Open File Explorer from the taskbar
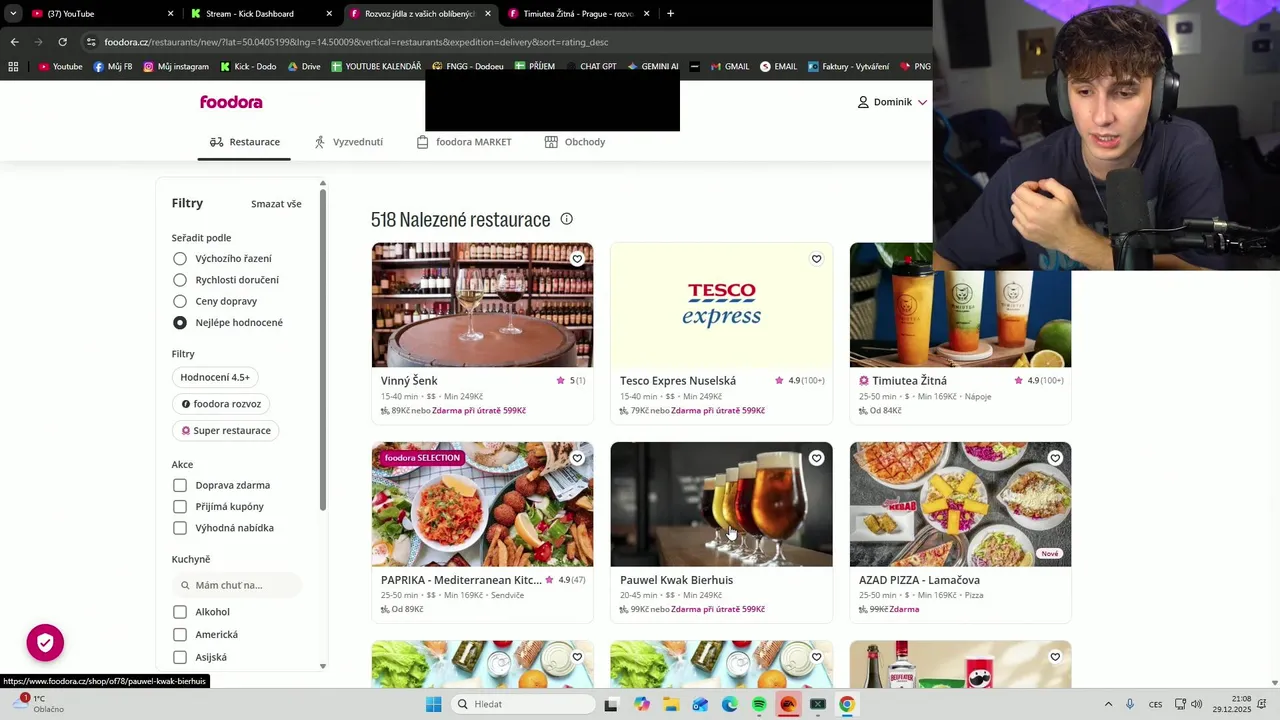 coord(671,704)
